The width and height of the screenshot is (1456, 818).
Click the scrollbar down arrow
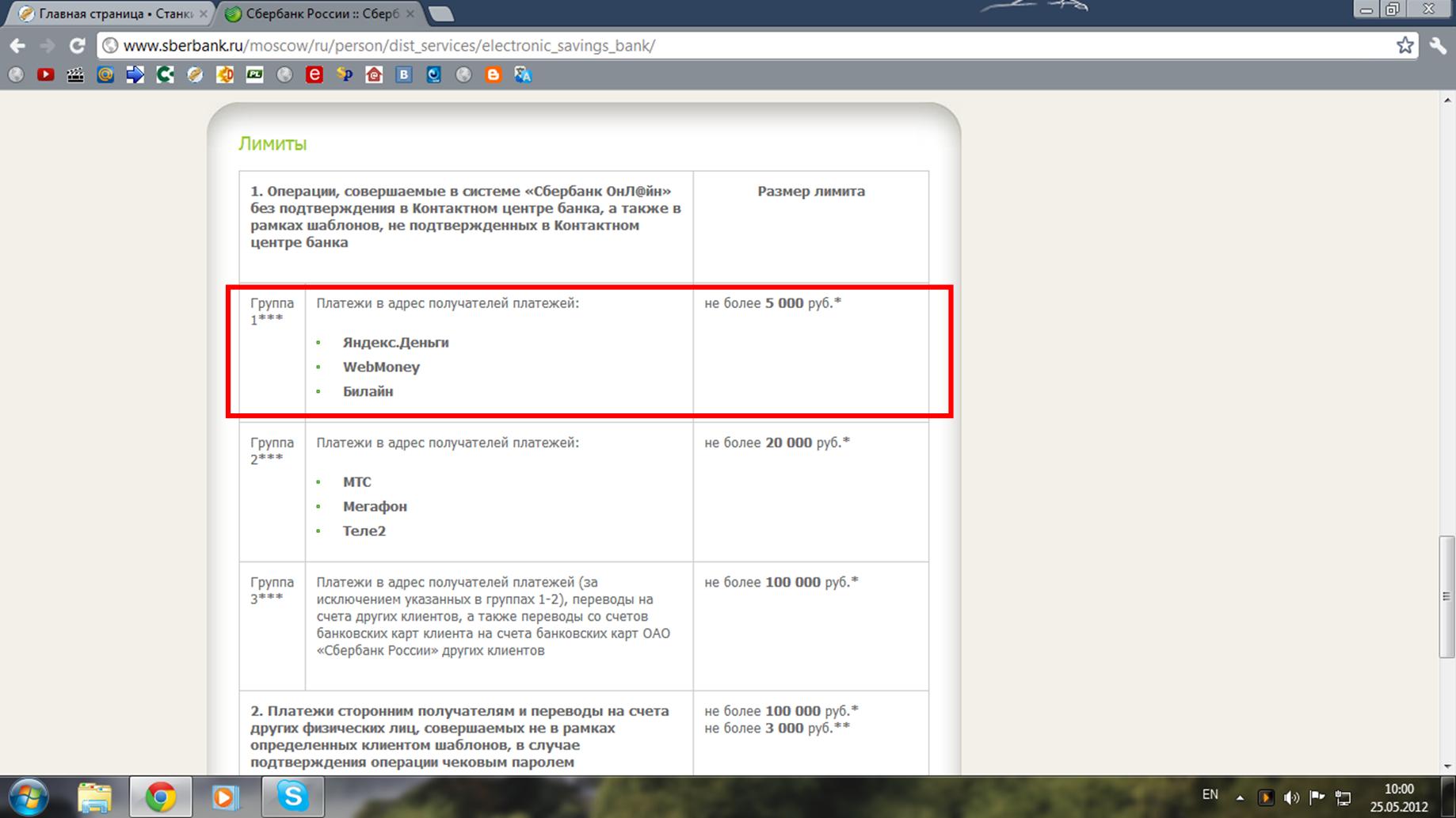(x=1446, y=767)
